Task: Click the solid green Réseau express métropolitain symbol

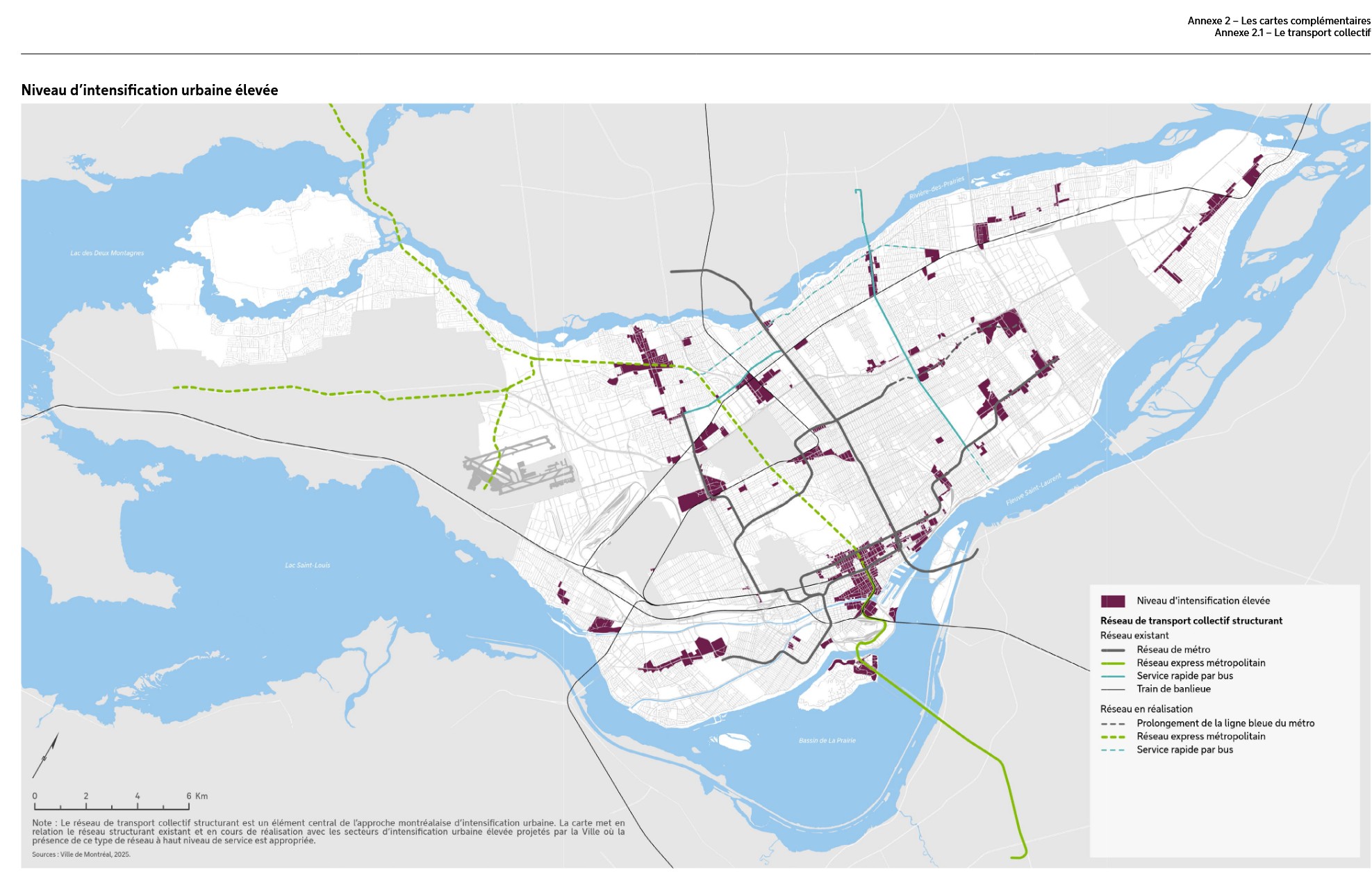Action: point(1112,664)
